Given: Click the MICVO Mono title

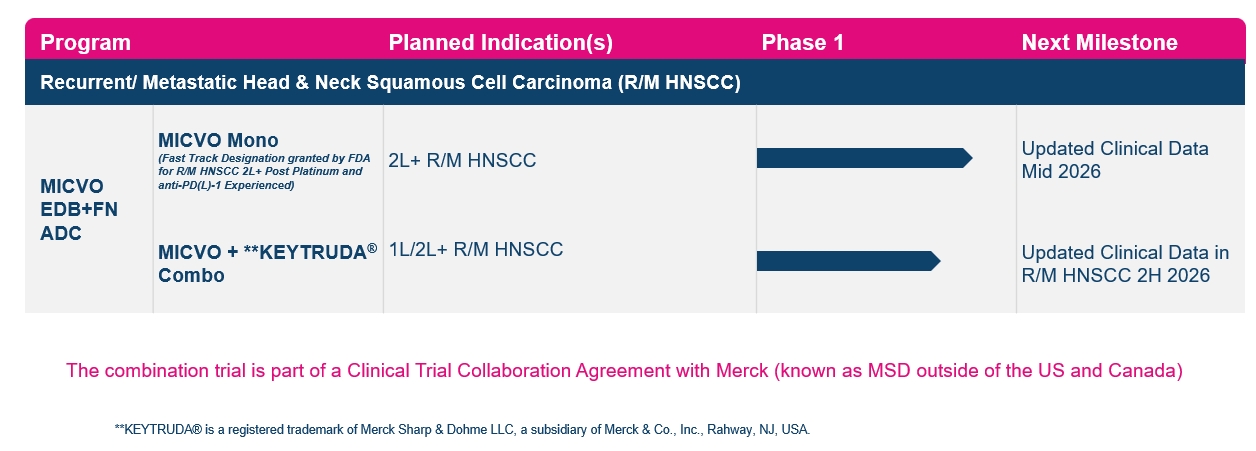Looking at the screenshot, I should (x=218, y=140).
